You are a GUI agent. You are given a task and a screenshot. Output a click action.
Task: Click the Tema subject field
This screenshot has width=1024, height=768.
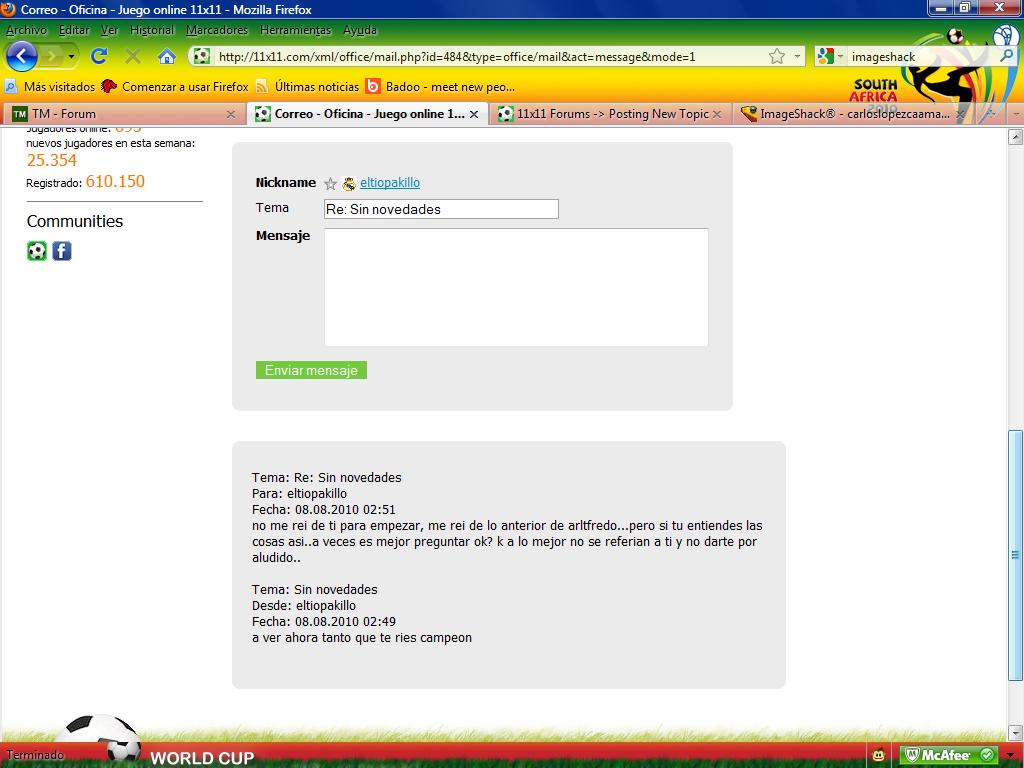point(441,209)
